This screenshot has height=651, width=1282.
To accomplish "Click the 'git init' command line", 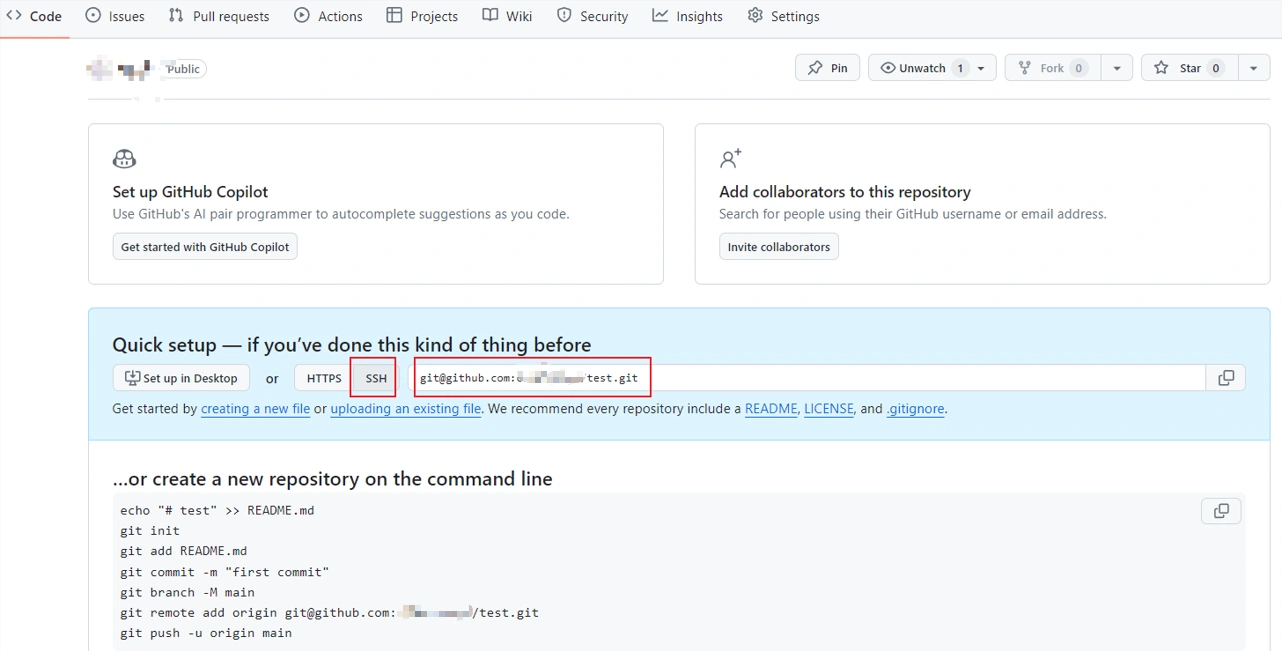I will (x=150, y=531).
